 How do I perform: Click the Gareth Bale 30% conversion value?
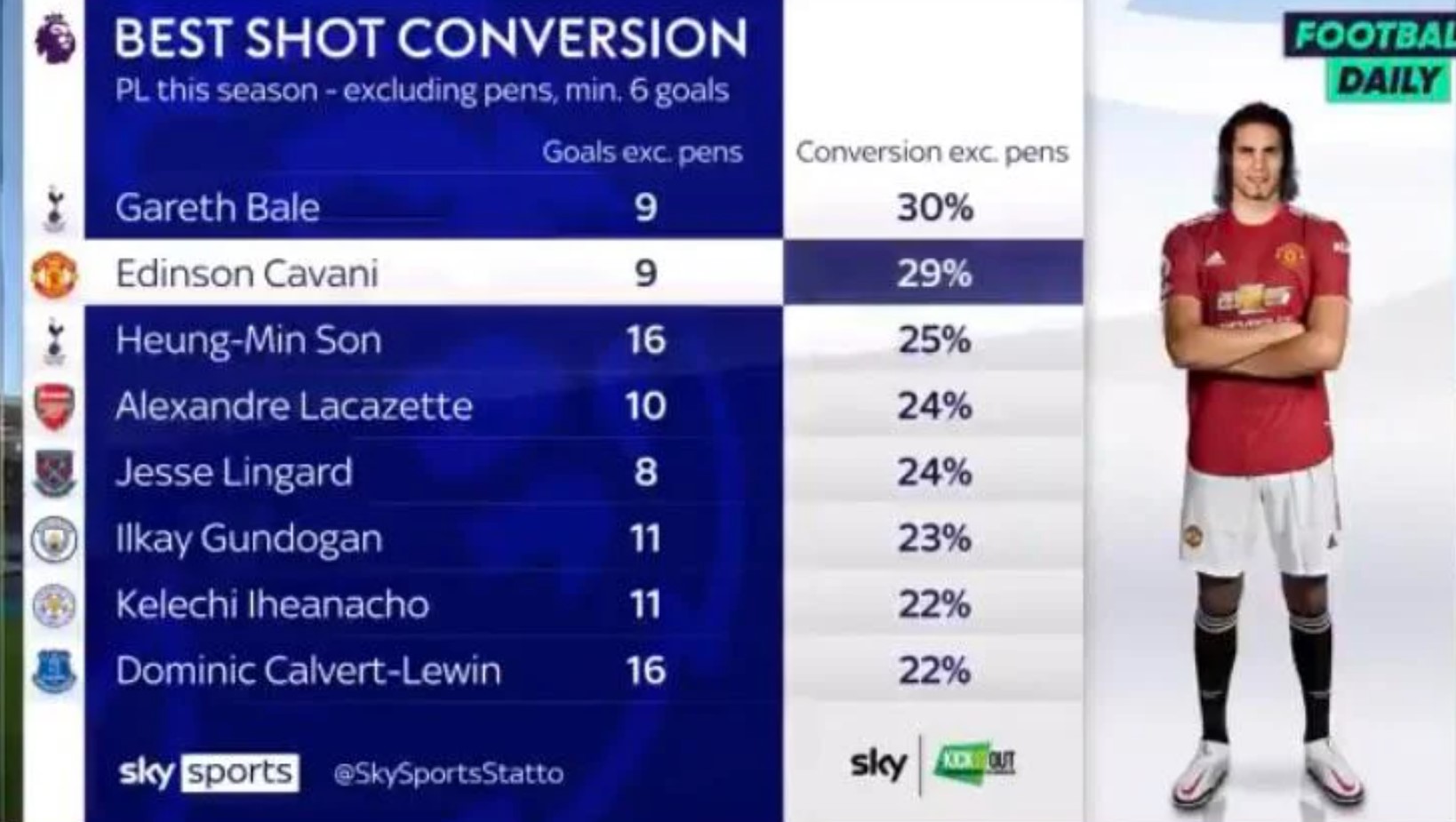934,208
